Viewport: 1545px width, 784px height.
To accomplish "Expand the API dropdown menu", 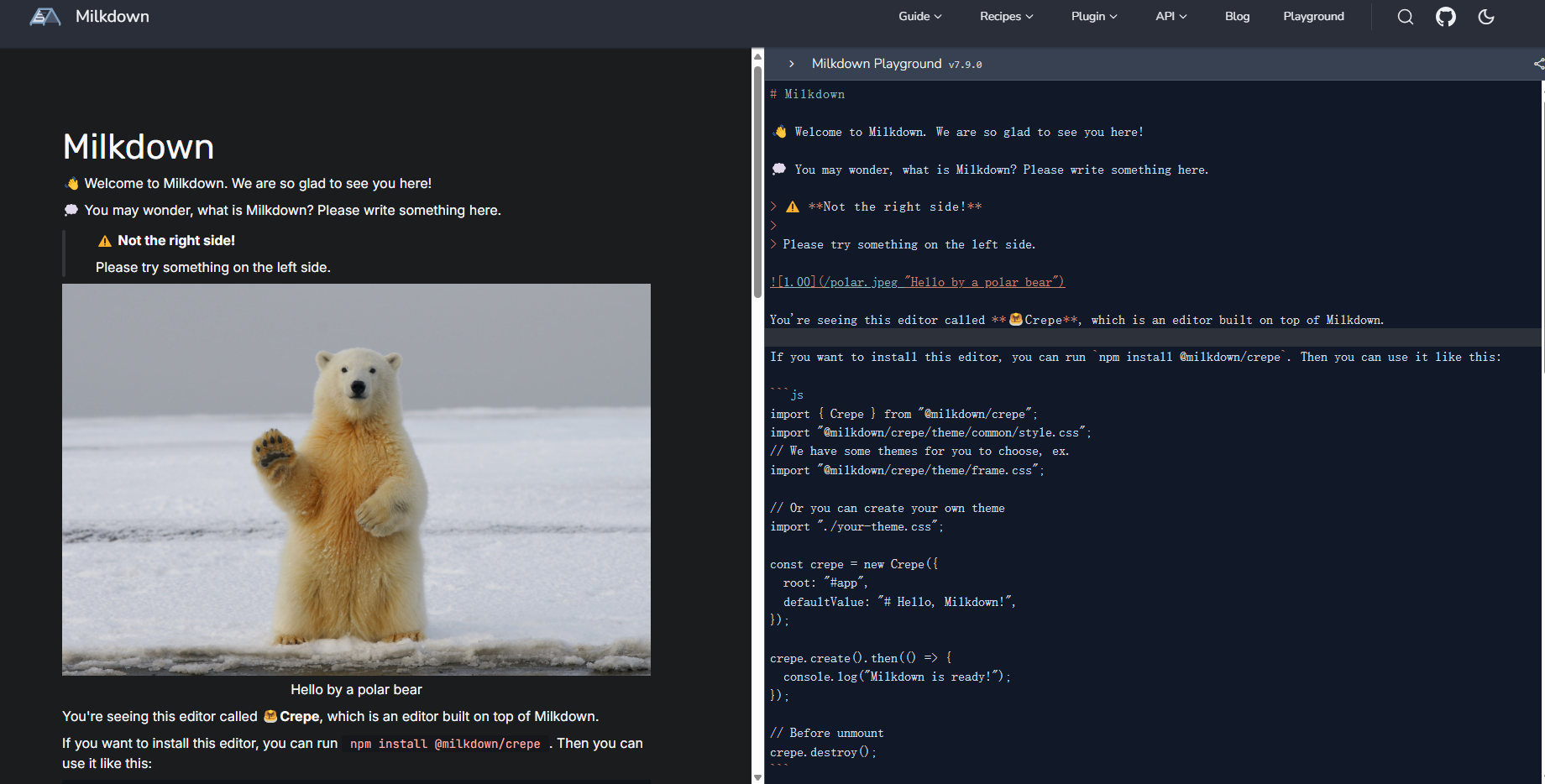I will [x=1171, y=16].
